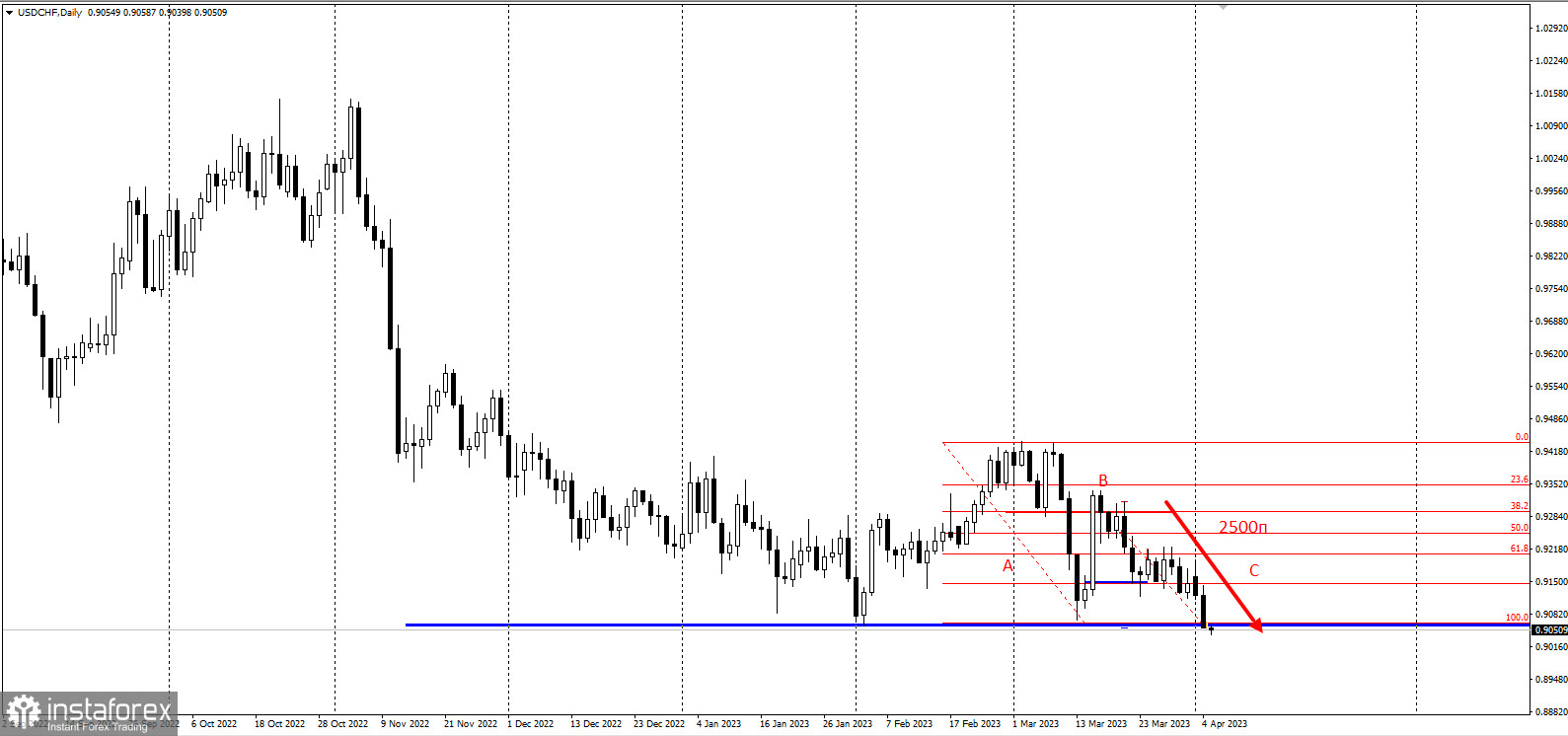Click the 0.90160 price on the scale
Viewport: 1568px width, 736px height.
coord(1551,647)
